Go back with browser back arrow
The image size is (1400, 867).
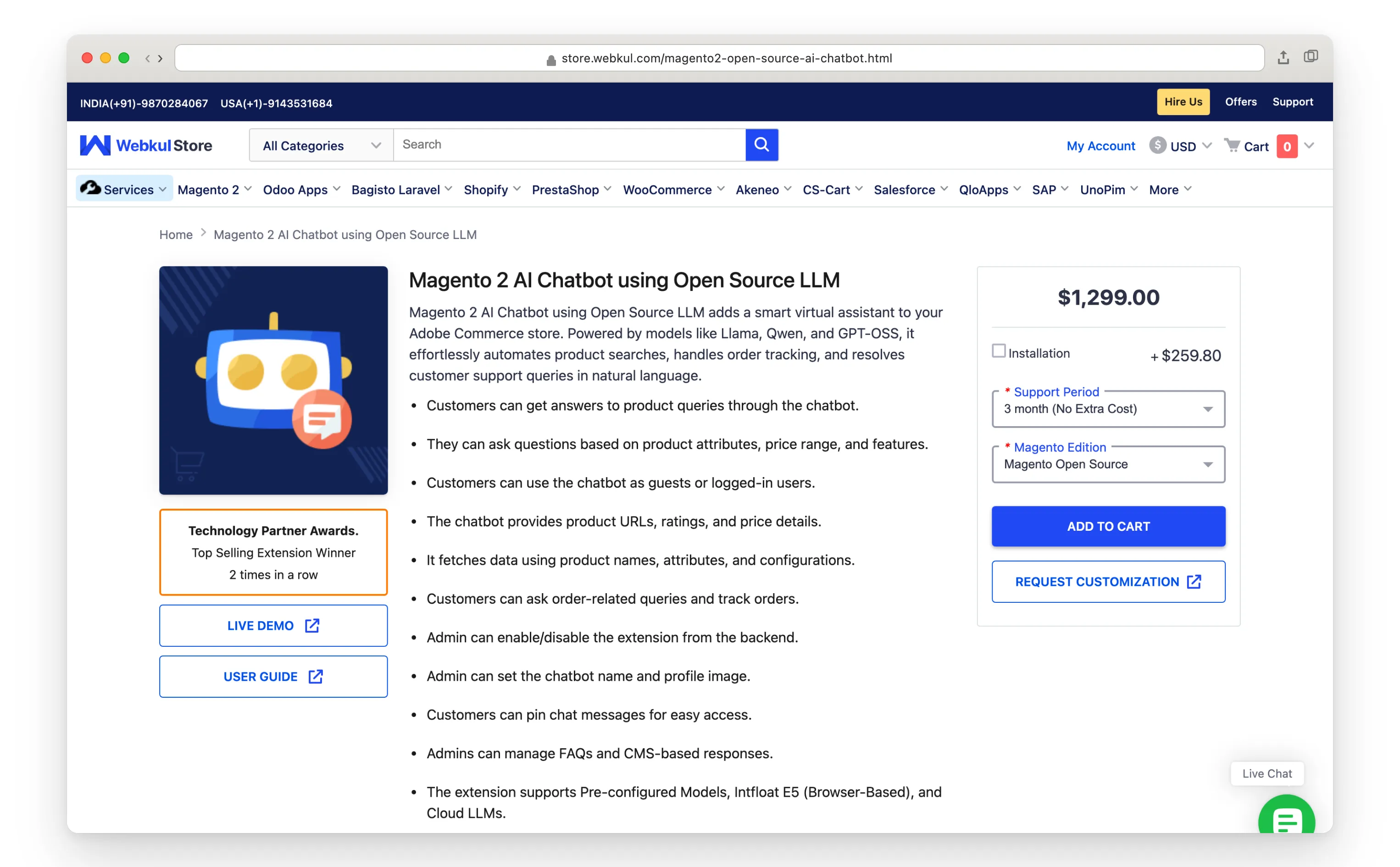(x=147, y=58)
